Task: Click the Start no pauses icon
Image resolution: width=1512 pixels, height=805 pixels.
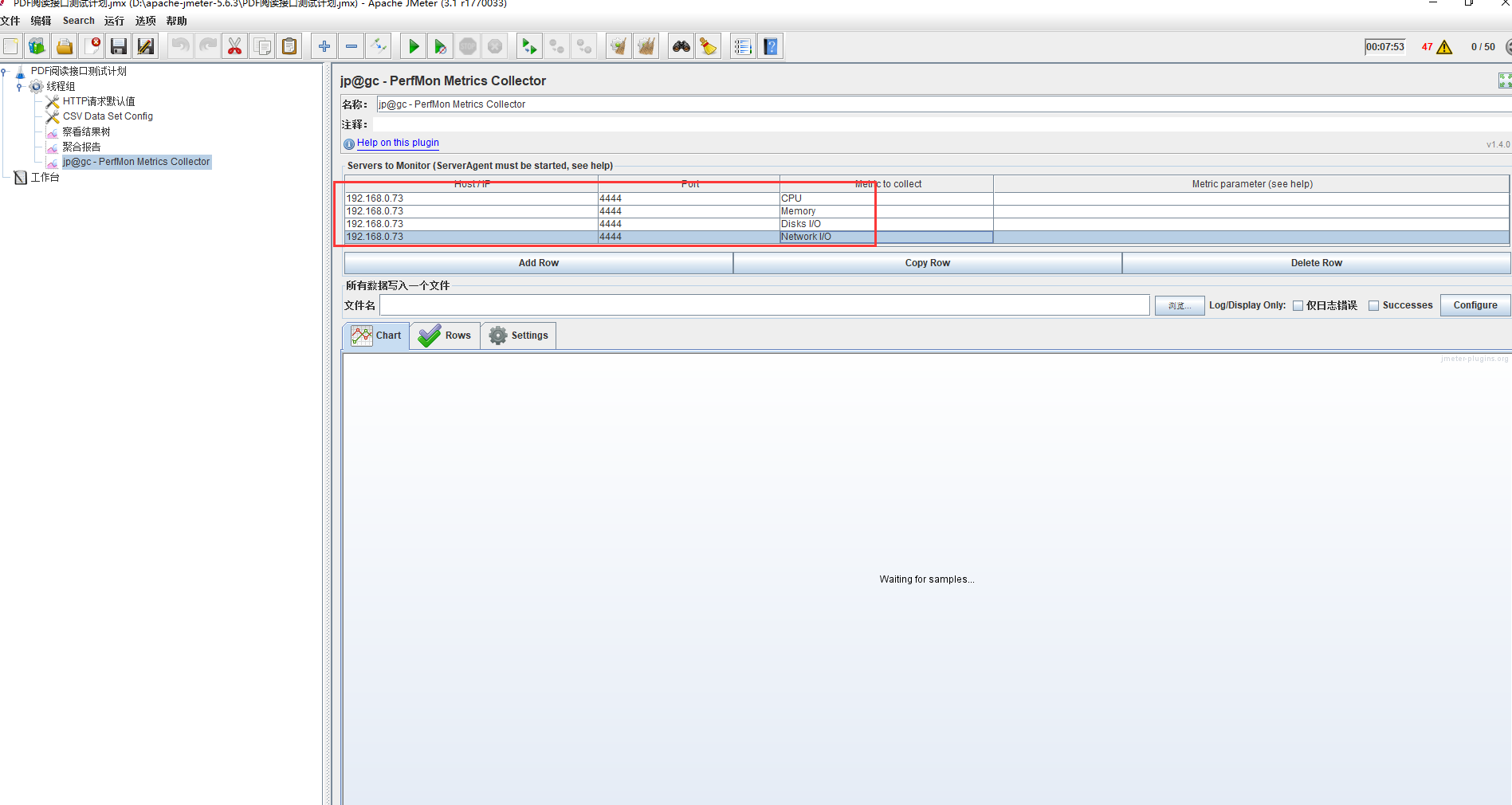Action: (x=440, y=47)
